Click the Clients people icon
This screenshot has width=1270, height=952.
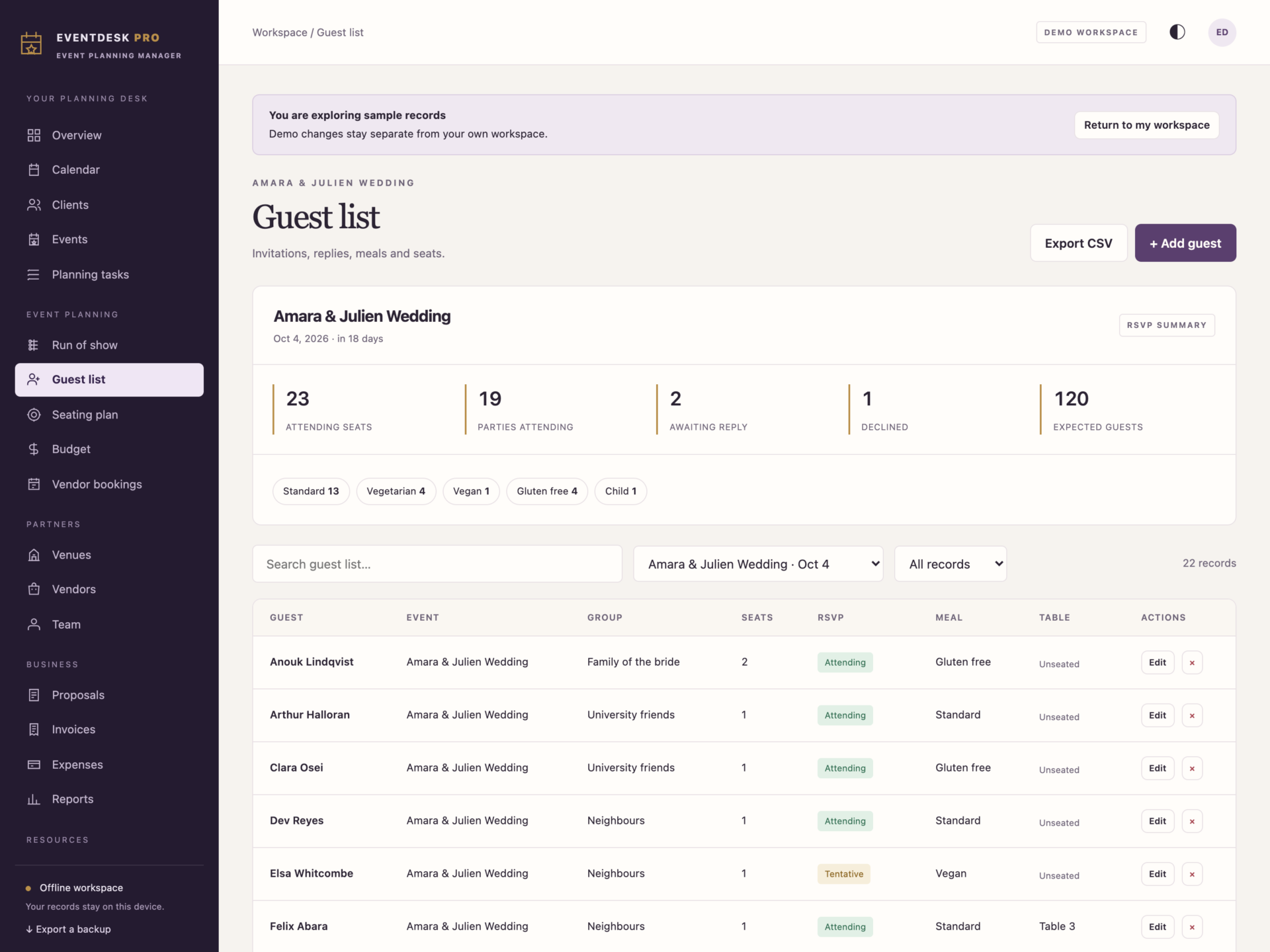point(34,205)
